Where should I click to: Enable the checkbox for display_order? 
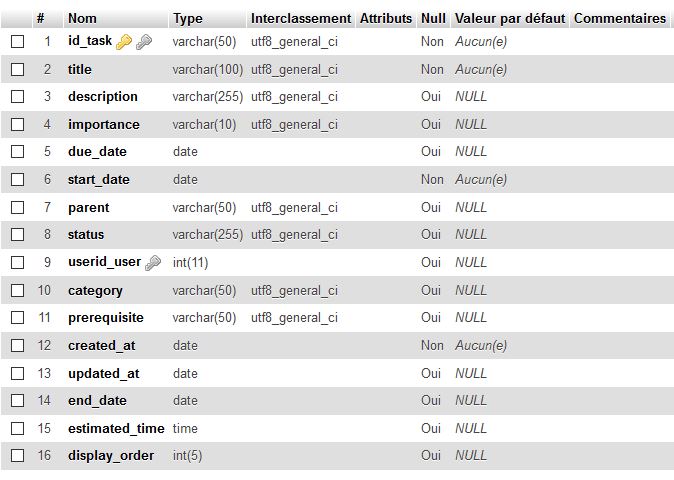point(18,456)
